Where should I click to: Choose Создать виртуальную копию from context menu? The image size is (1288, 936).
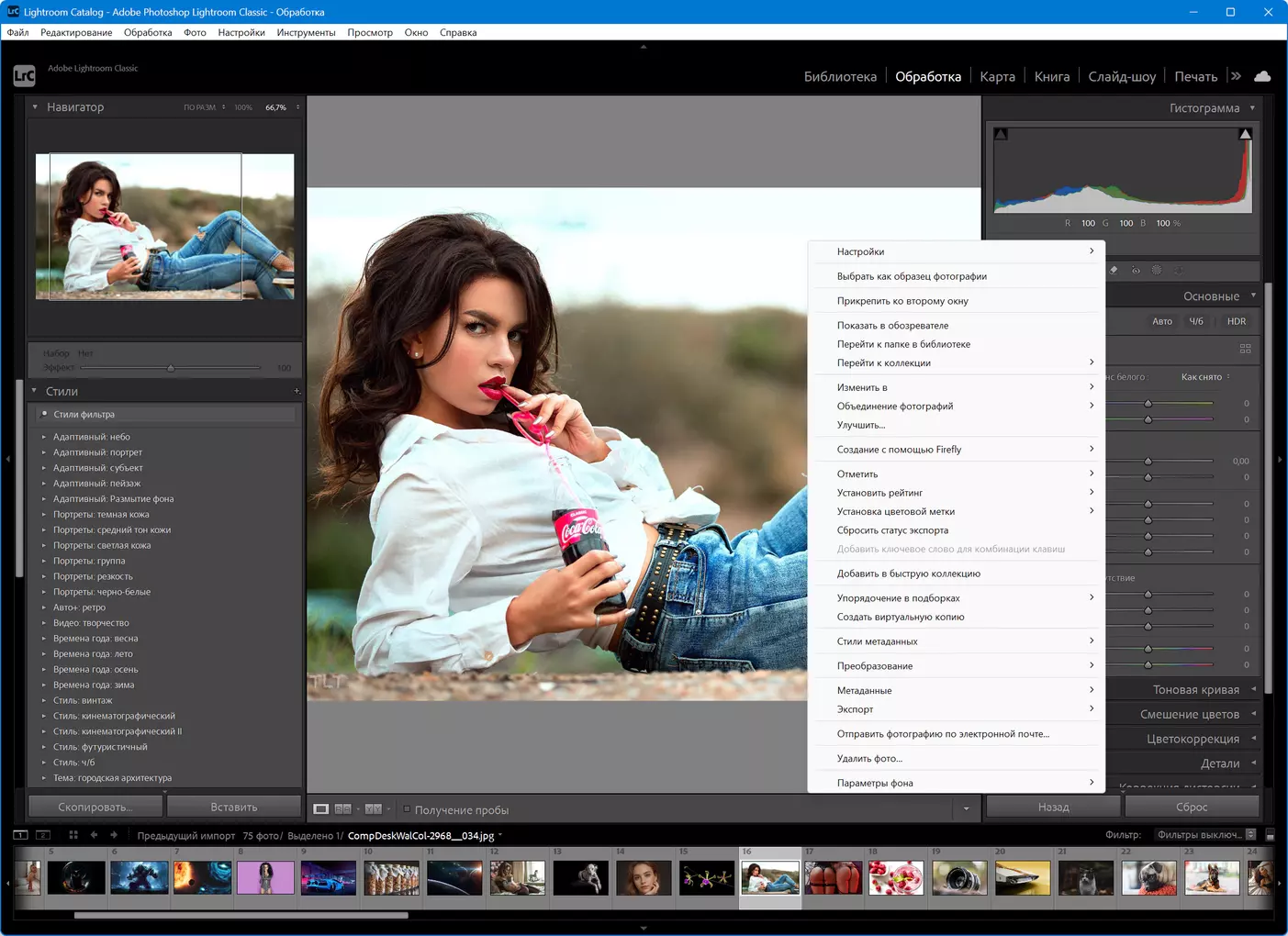tap(900, 617)
